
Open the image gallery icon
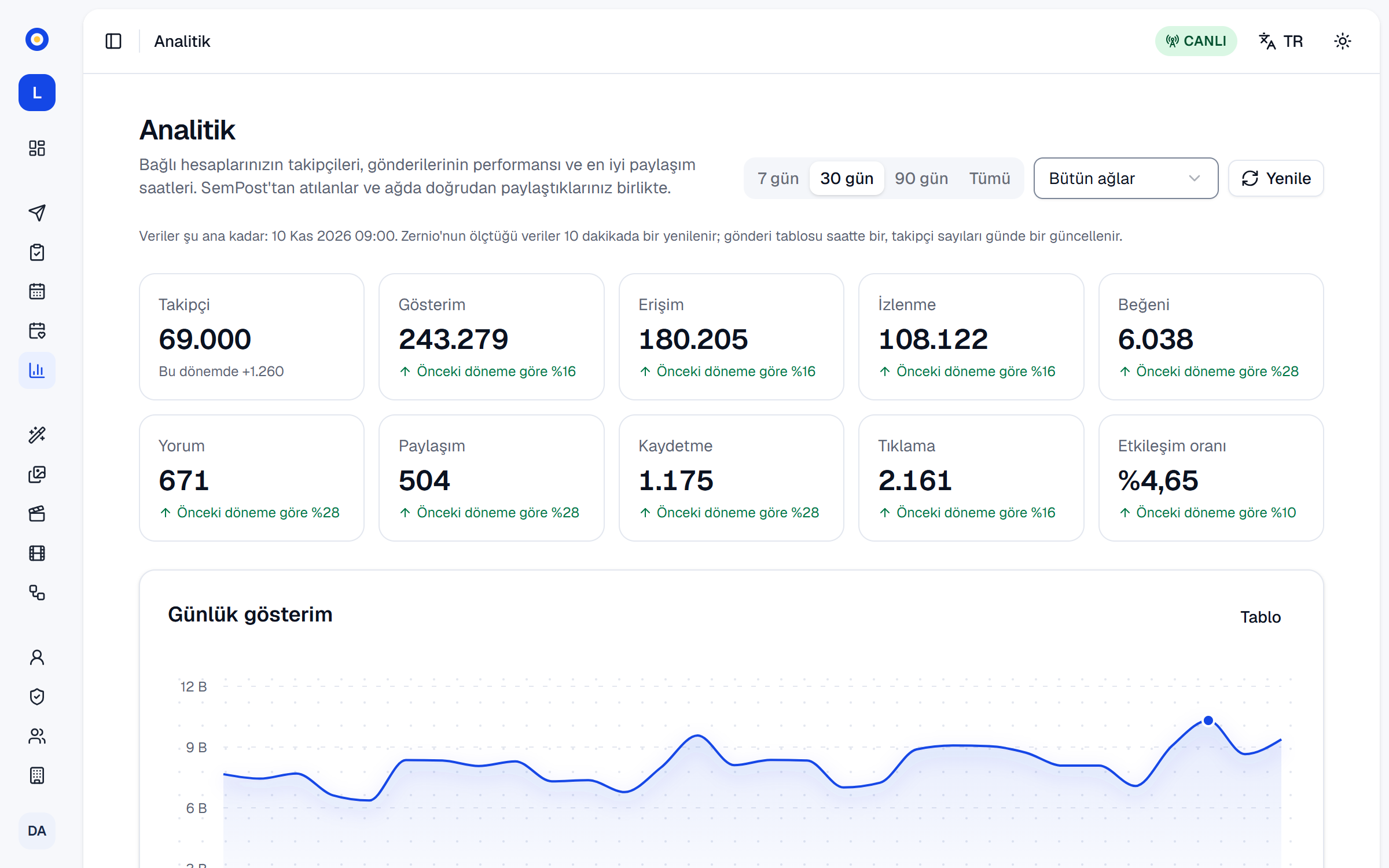pyautogui.click(x=37, y=475)
